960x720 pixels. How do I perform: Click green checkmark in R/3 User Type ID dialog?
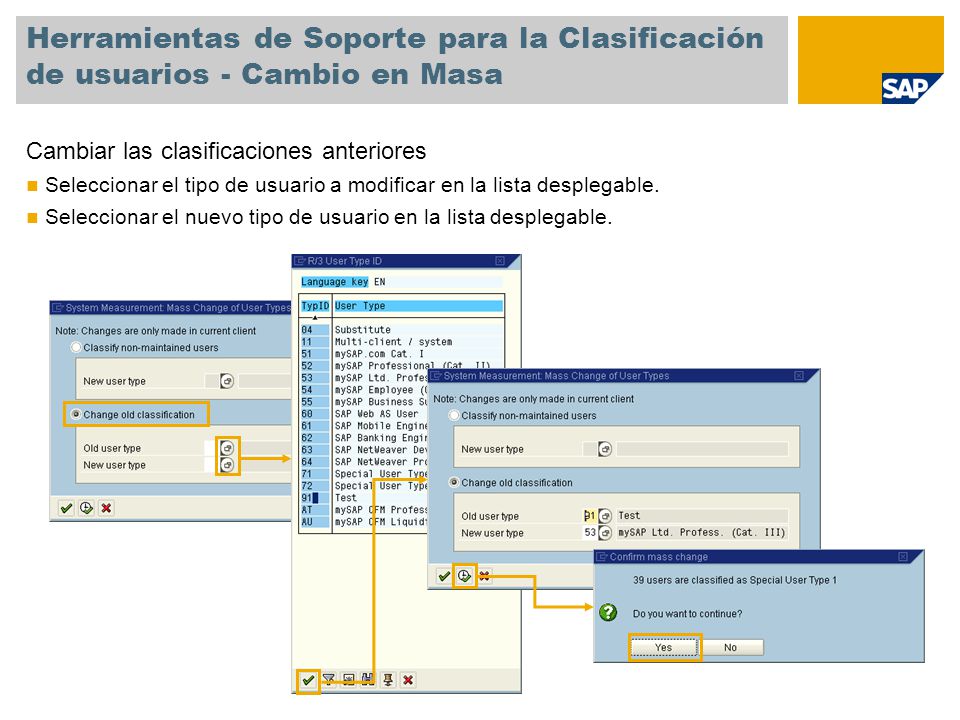[x=308, y=680]
